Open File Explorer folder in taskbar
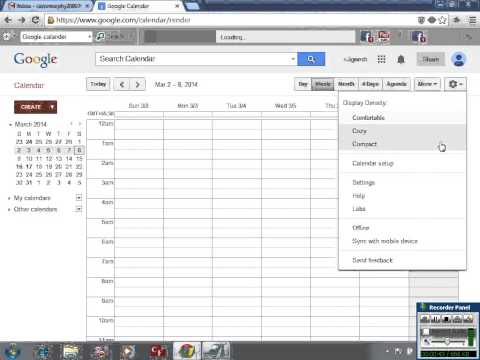 coord(71,351)
